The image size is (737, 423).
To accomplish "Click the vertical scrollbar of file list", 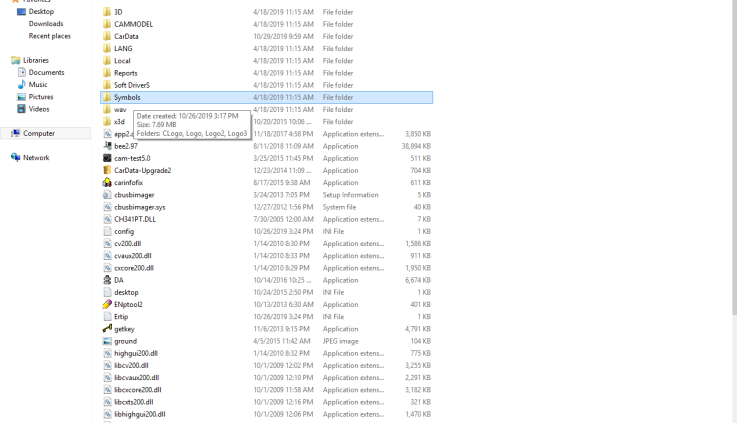I will pos(732,200).
